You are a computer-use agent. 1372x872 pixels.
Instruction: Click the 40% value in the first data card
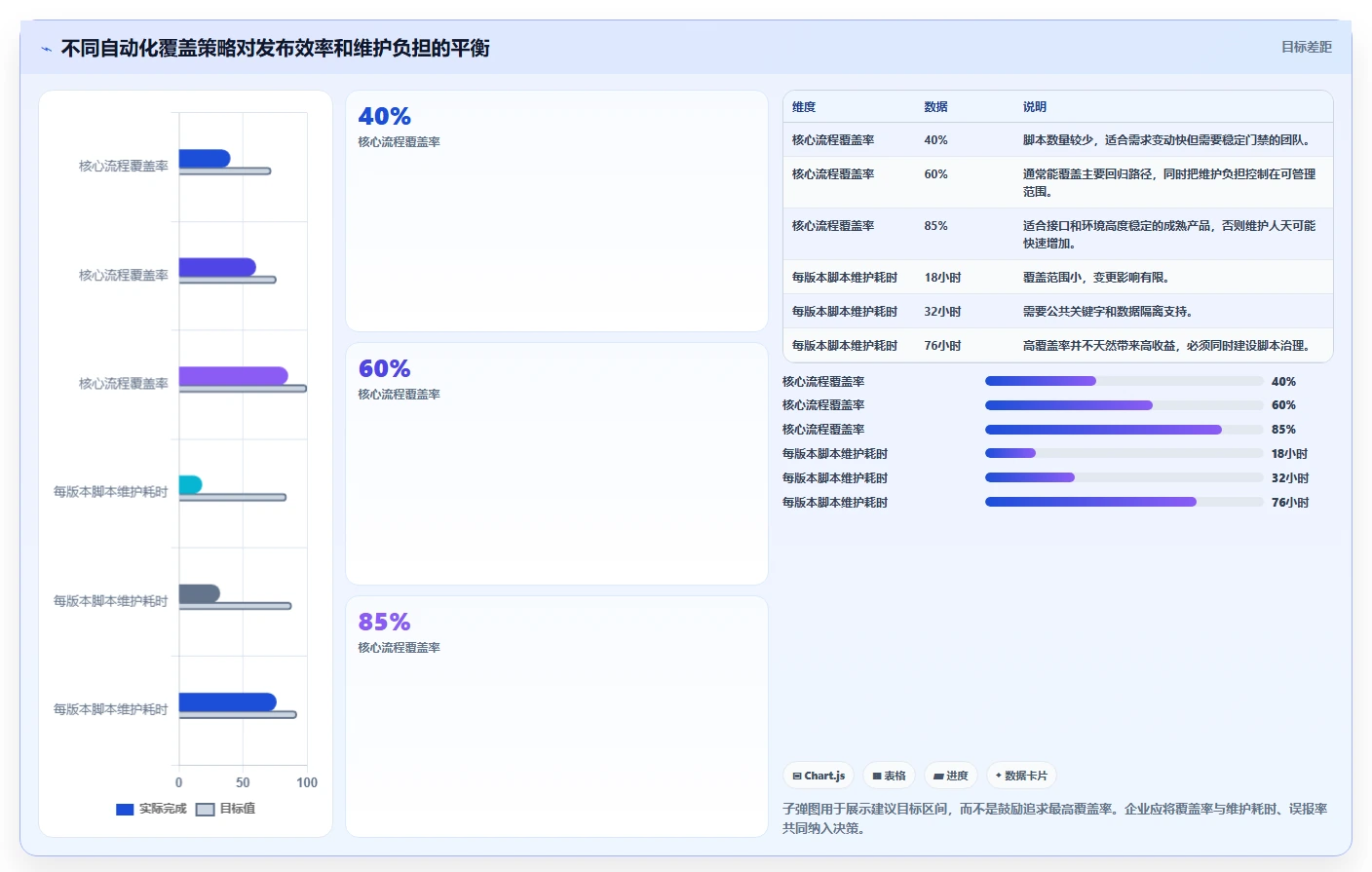(x=384, y=117)
